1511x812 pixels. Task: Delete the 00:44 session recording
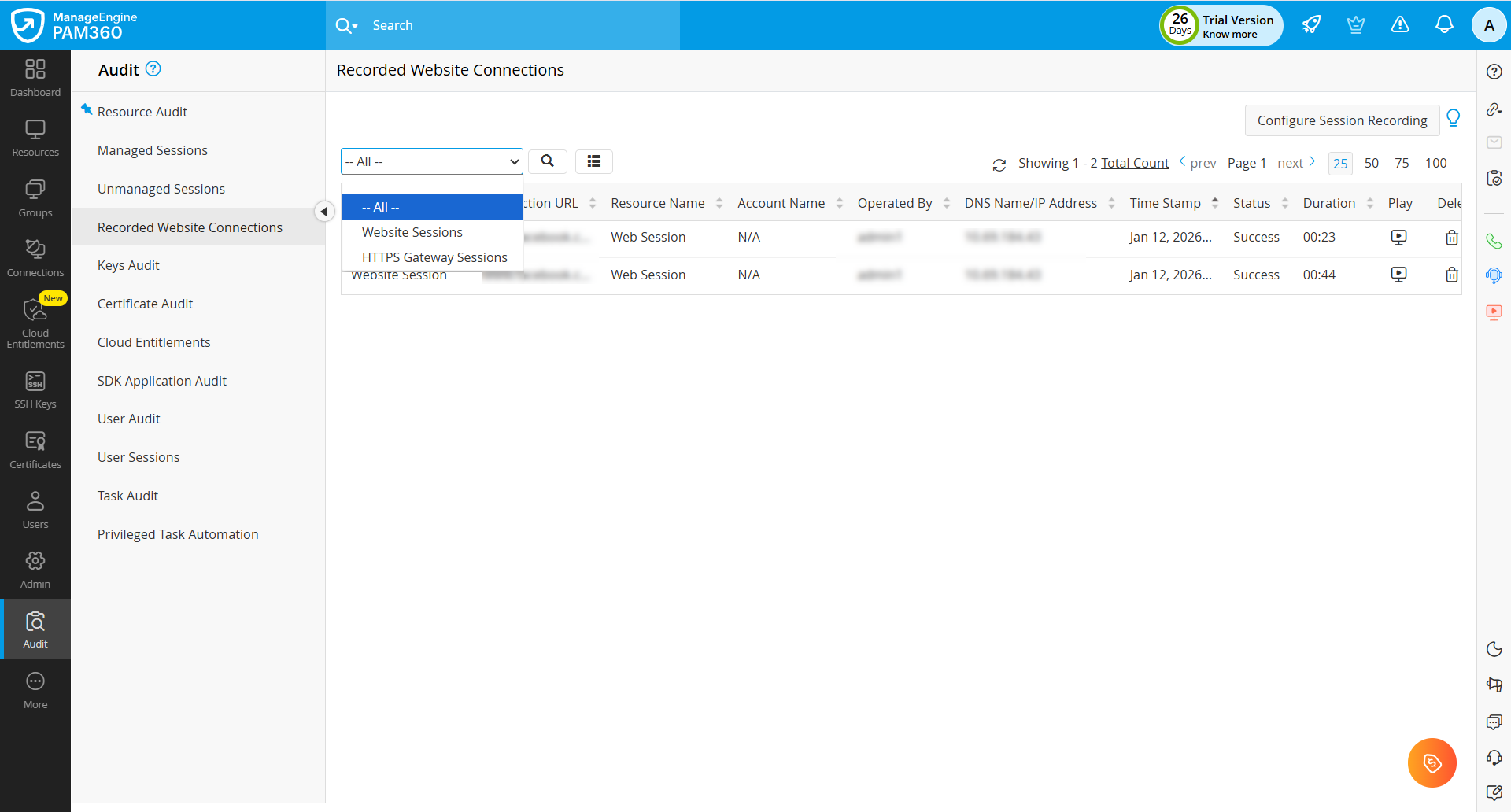tap(1451, 275)
